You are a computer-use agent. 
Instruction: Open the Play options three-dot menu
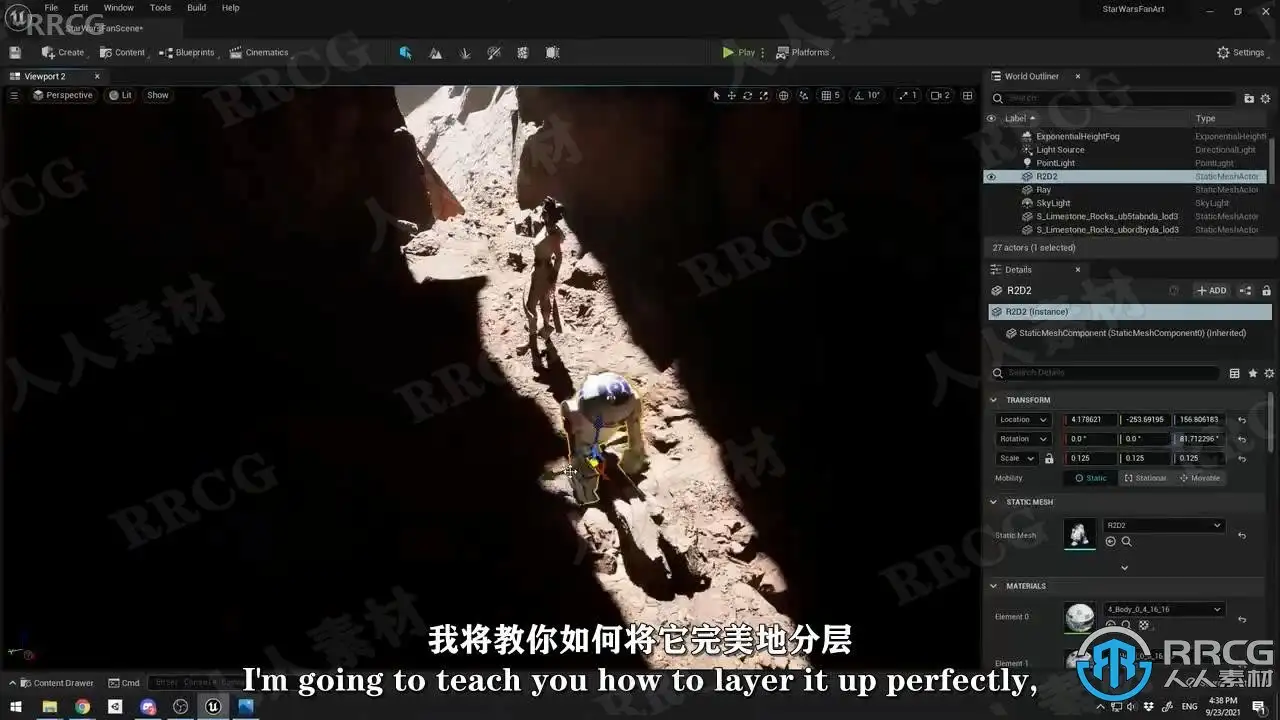coord(763,52)
